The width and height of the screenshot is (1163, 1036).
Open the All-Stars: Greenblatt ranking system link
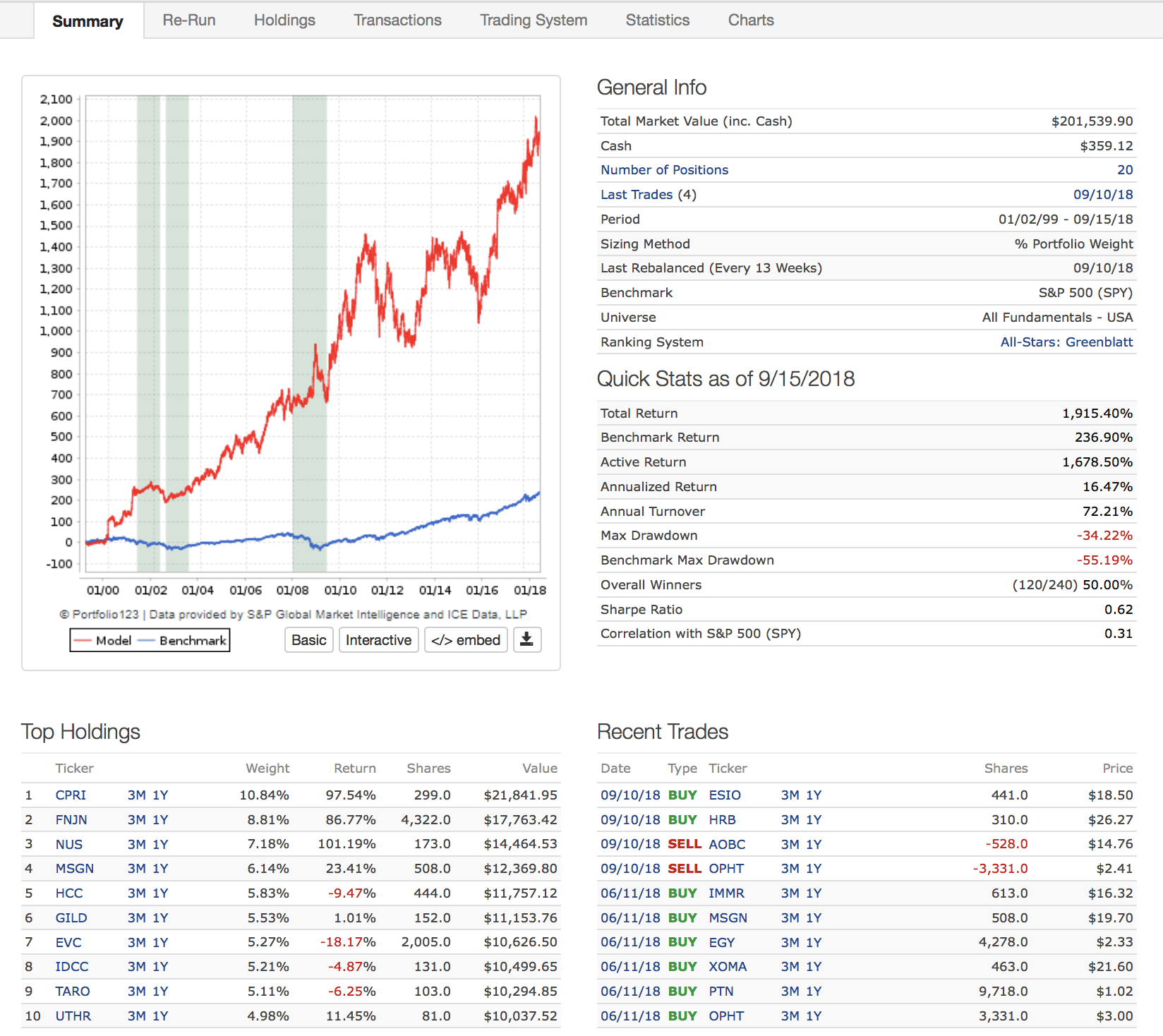coord(1066,342)
